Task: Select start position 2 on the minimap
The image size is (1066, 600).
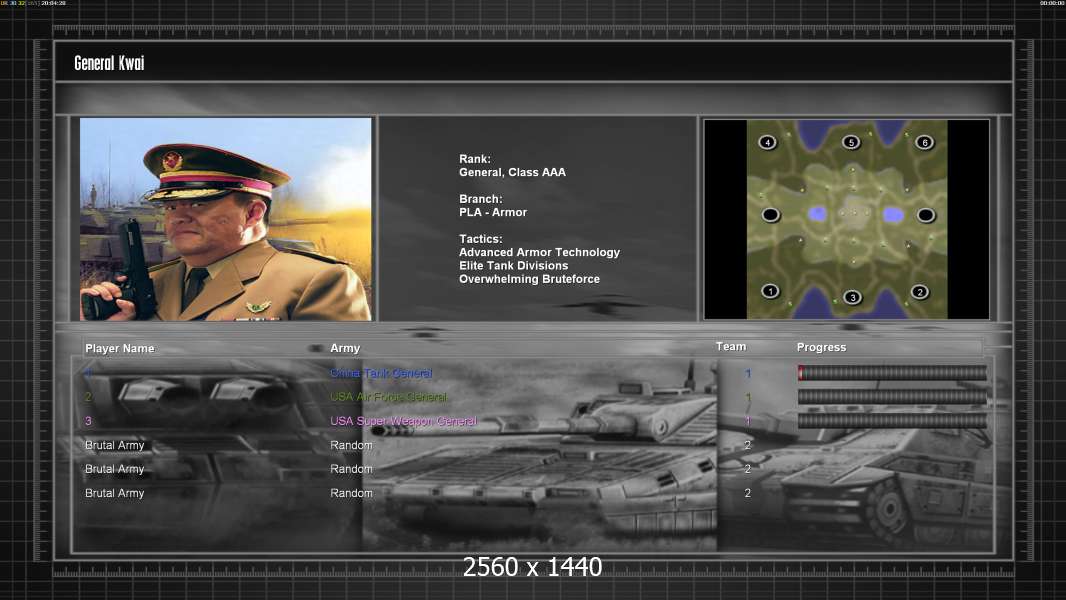Action: pyautogui.click(x=920, y=292)
